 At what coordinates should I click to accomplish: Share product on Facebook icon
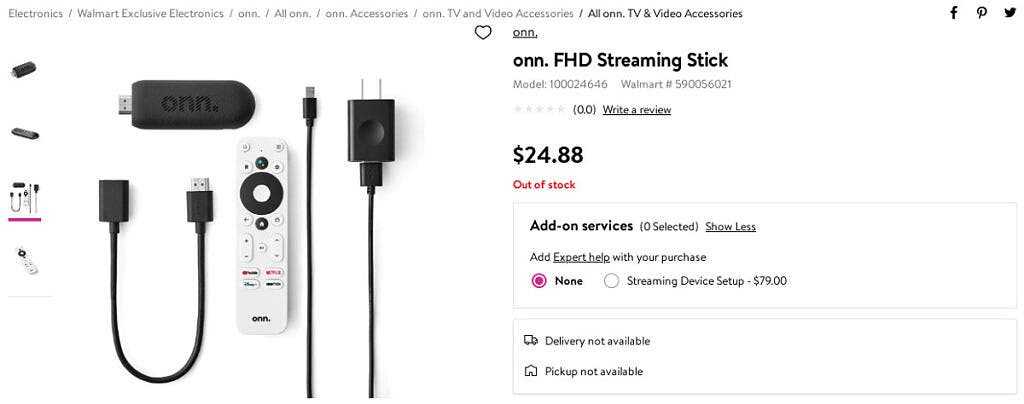pyautogui.click(x=953, y=13)
